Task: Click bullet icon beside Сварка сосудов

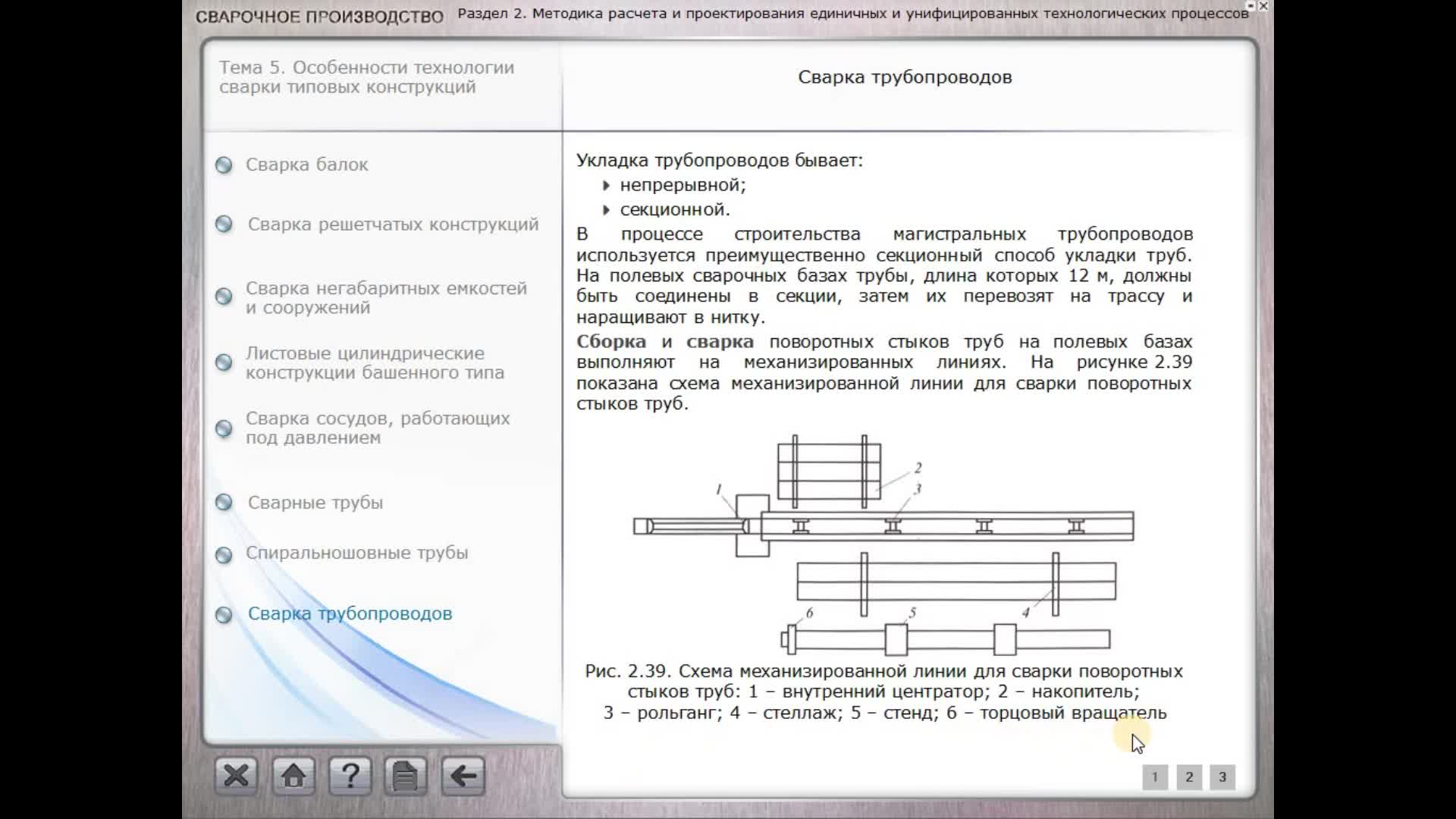Action: tap(224, 428)
